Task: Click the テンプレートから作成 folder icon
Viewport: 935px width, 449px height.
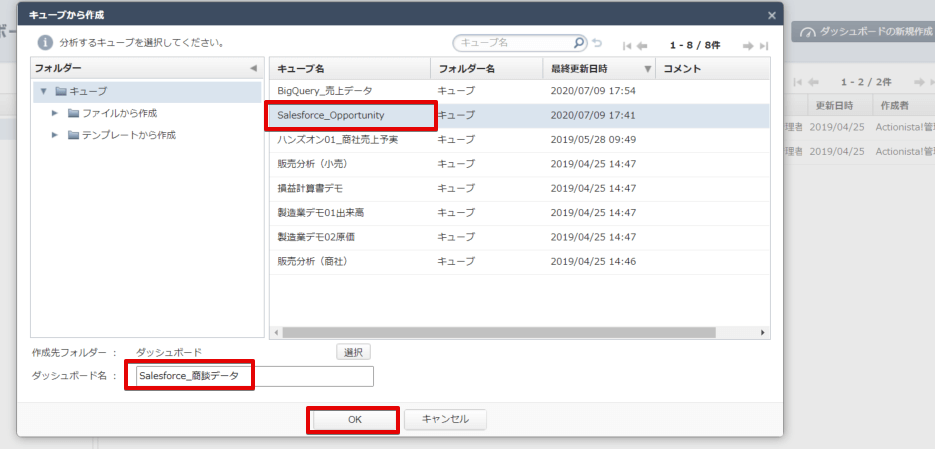Action: [73, 135]
